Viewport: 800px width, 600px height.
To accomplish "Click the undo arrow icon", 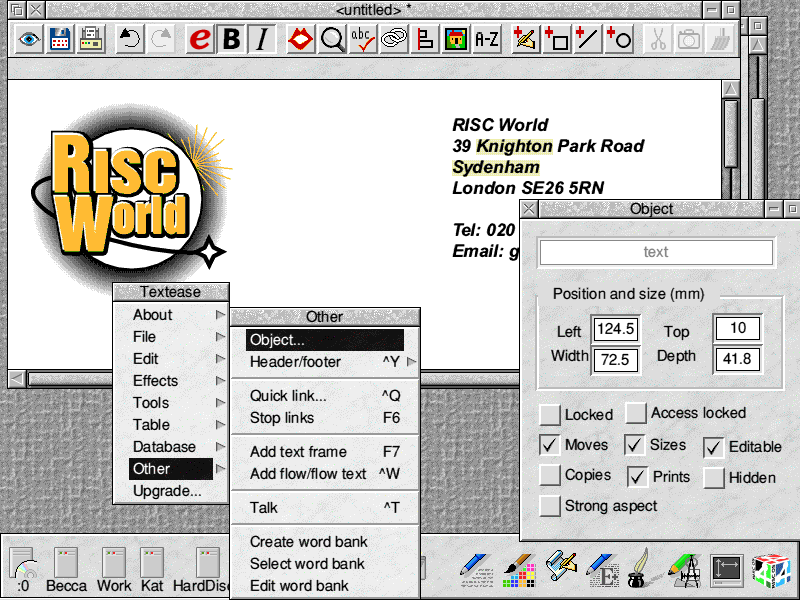I will pyautogui.click(x=129, y=40).
